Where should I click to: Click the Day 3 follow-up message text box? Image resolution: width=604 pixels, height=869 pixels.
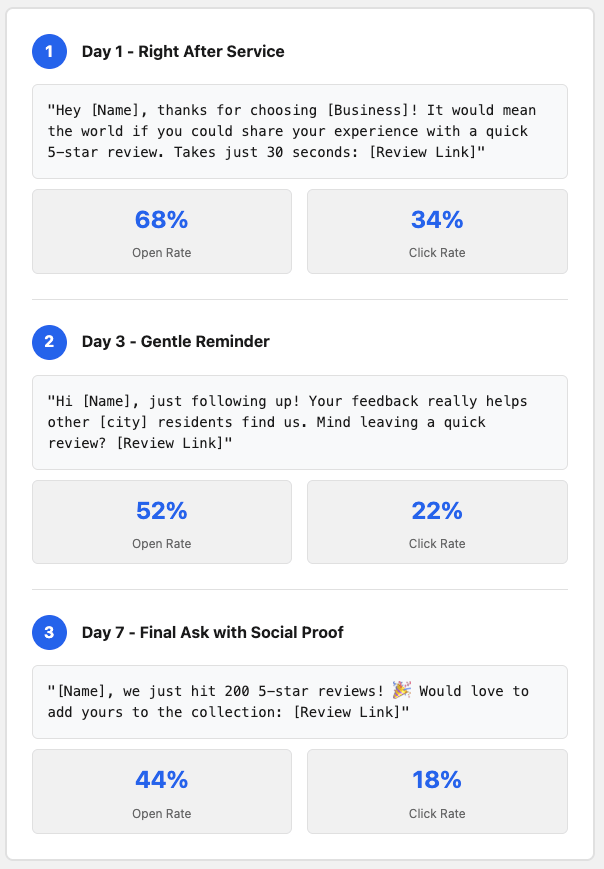(300, 422)
